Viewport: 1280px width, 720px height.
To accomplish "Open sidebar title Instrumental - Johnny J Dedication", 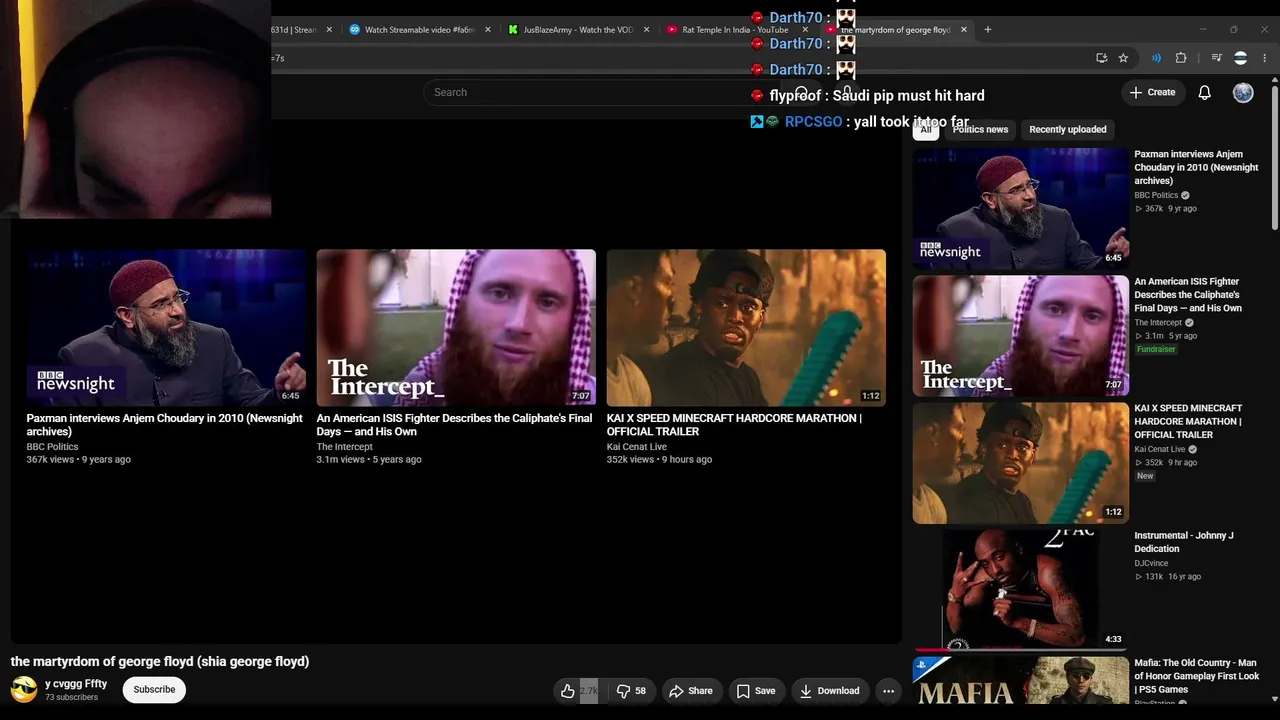I will [1184, 542].
